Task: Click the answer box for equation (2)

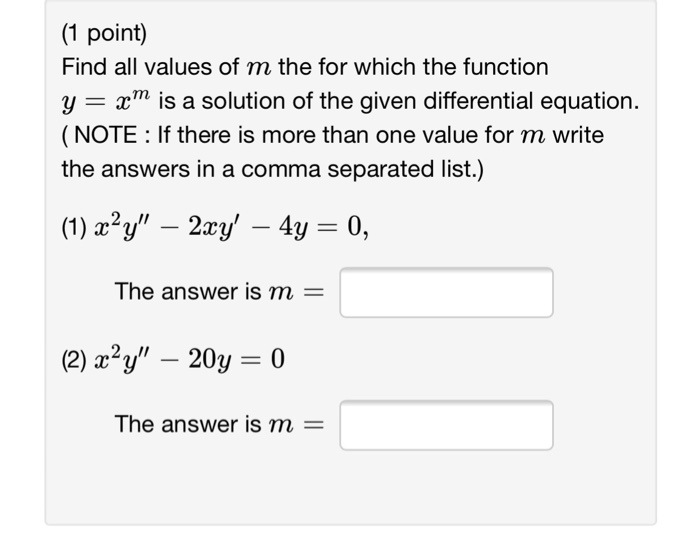Action: 446,425
